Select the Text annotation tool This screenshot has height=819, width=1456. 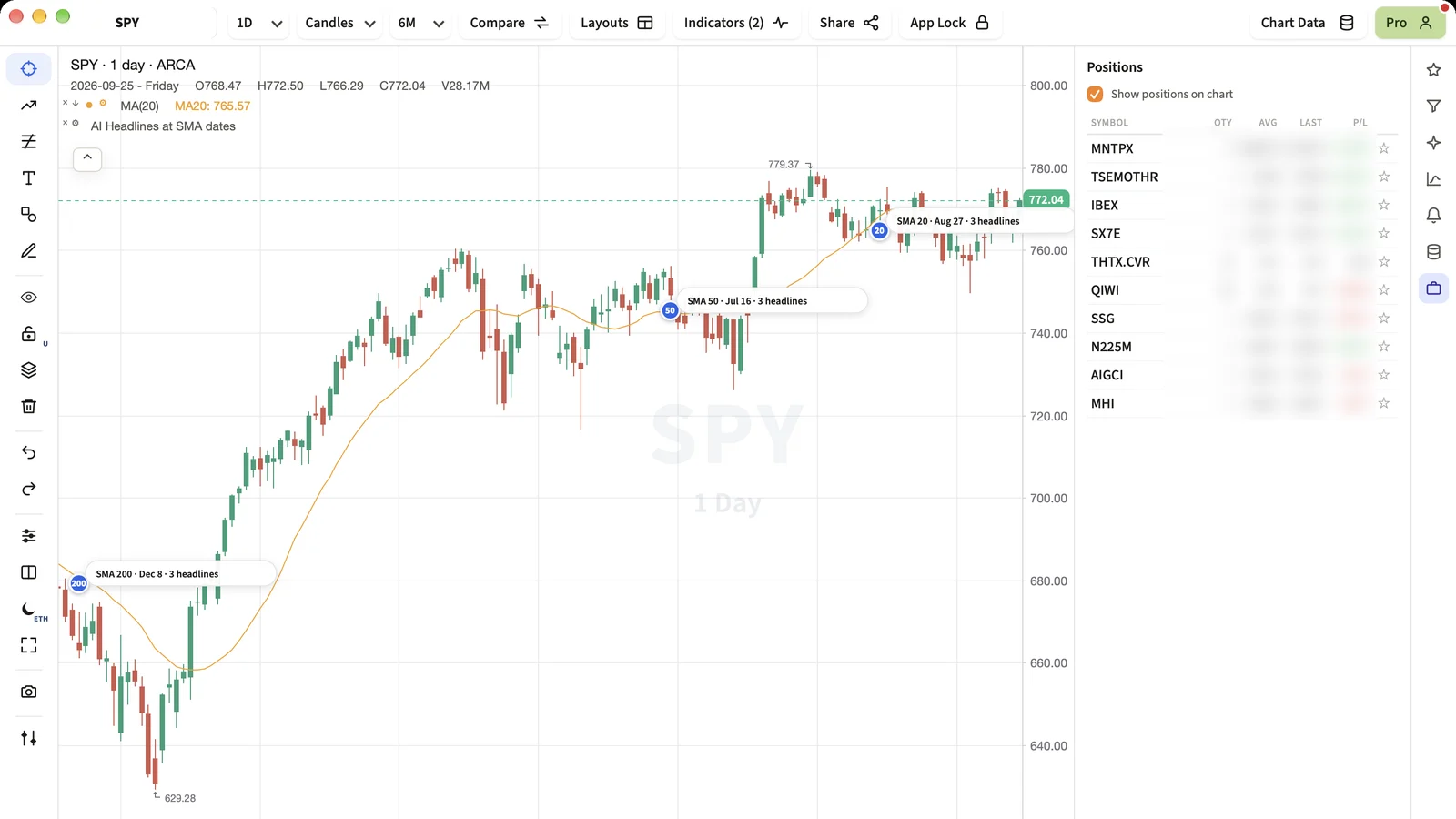click(x=29, y=178)
